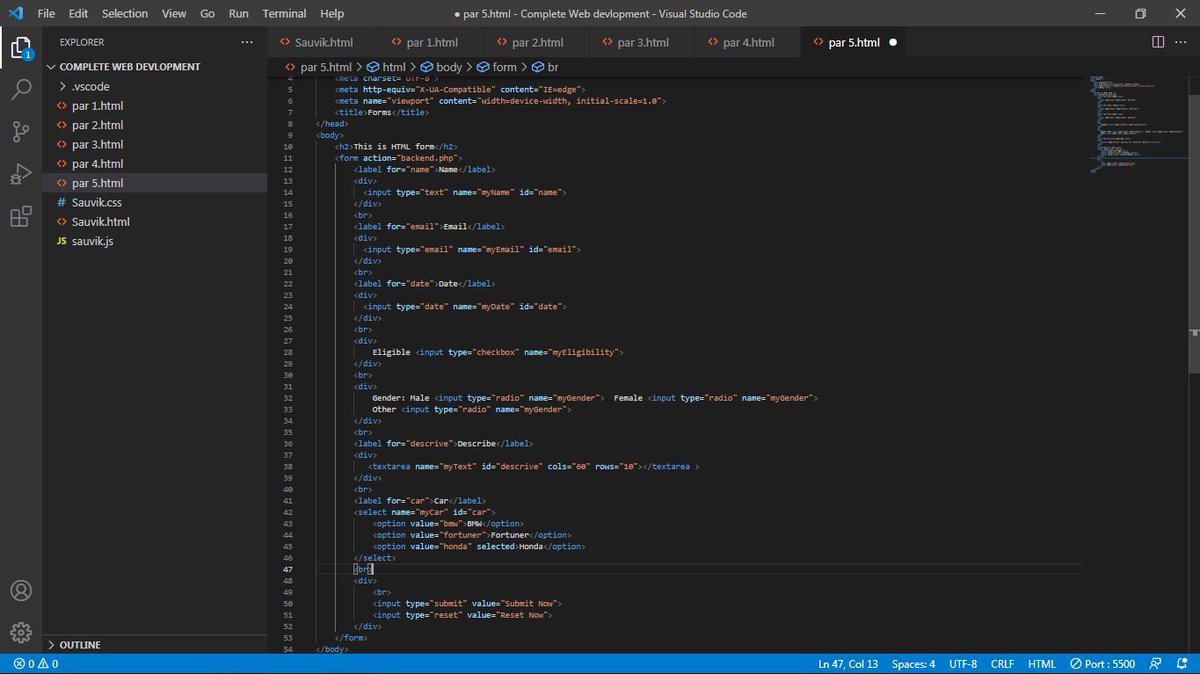Open the Explorer view in activity bar
The height and width of the screenshot is (674, 1200).
[x=21, y=47]
